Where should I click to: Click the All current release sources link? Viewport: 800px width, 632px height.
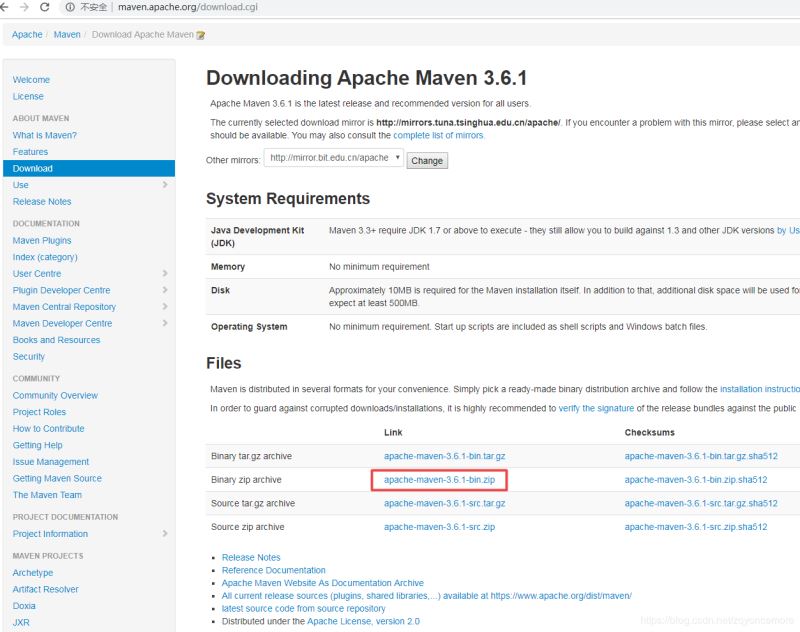coord(427,596)
